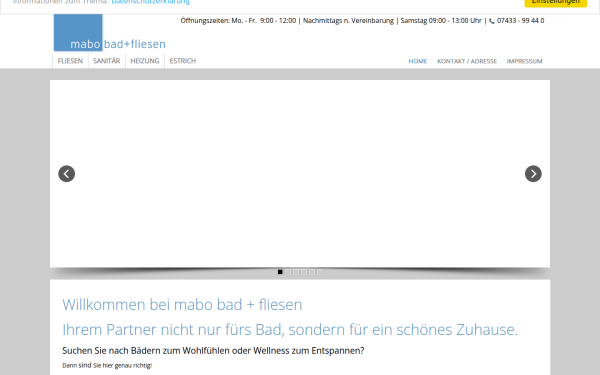
Task: Select the third slider pagination dot
Action: [x=296, y=272]
